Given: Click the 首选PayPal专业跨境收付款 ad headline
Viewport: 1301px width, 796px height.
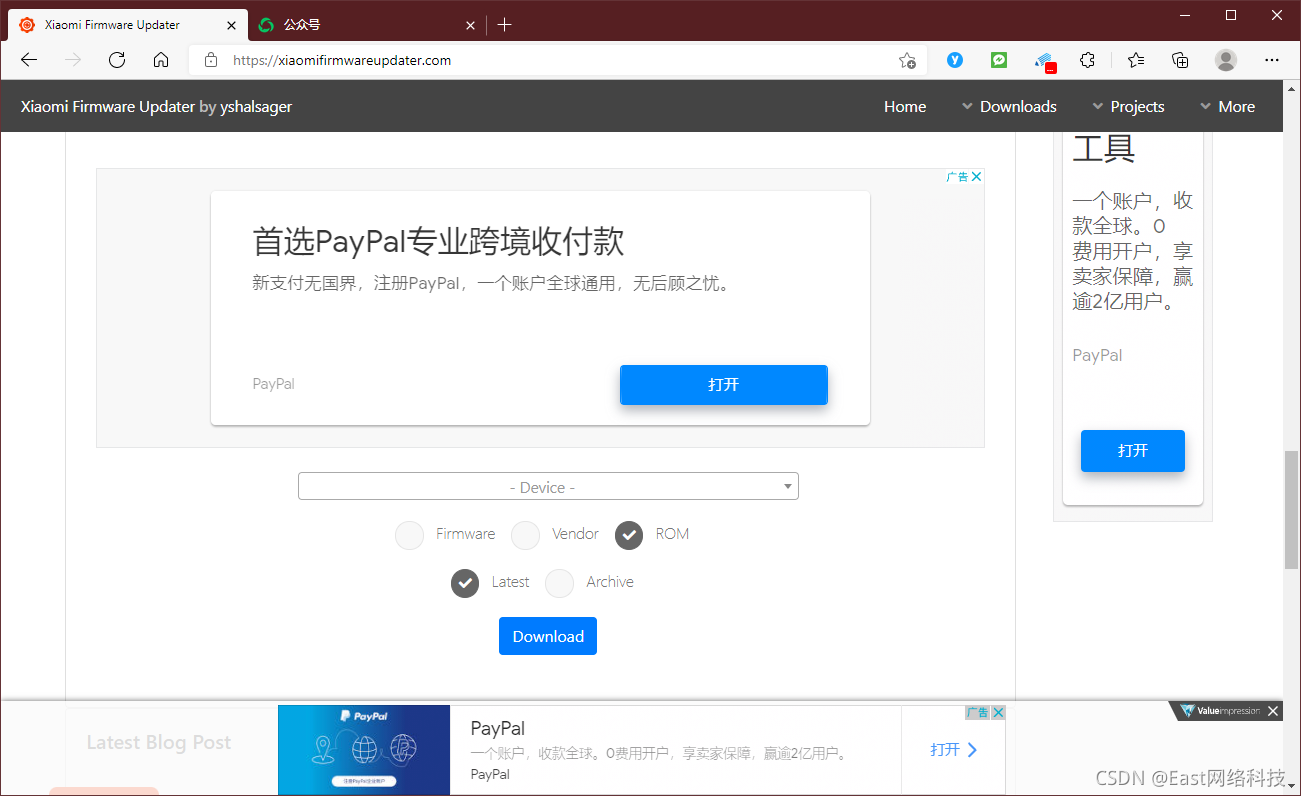Looking at the screenshot, I should click(438, 242).
